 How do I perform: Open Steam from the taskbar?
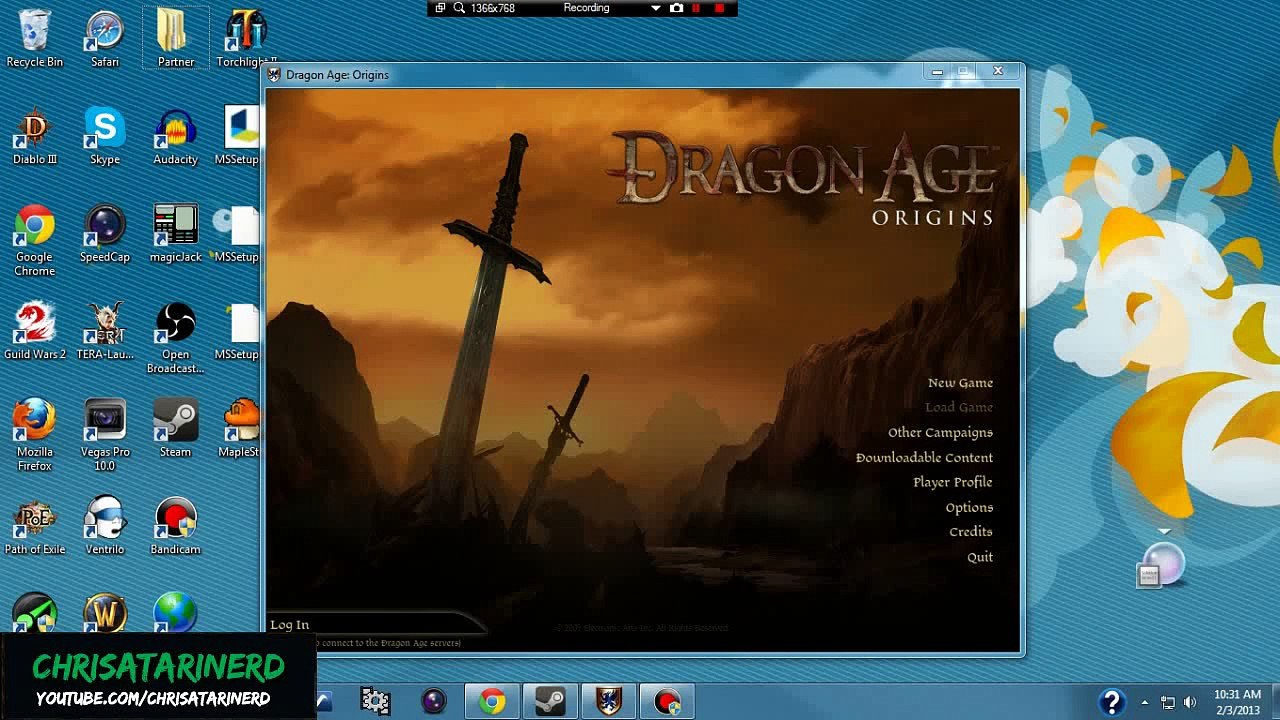[549, 701]
